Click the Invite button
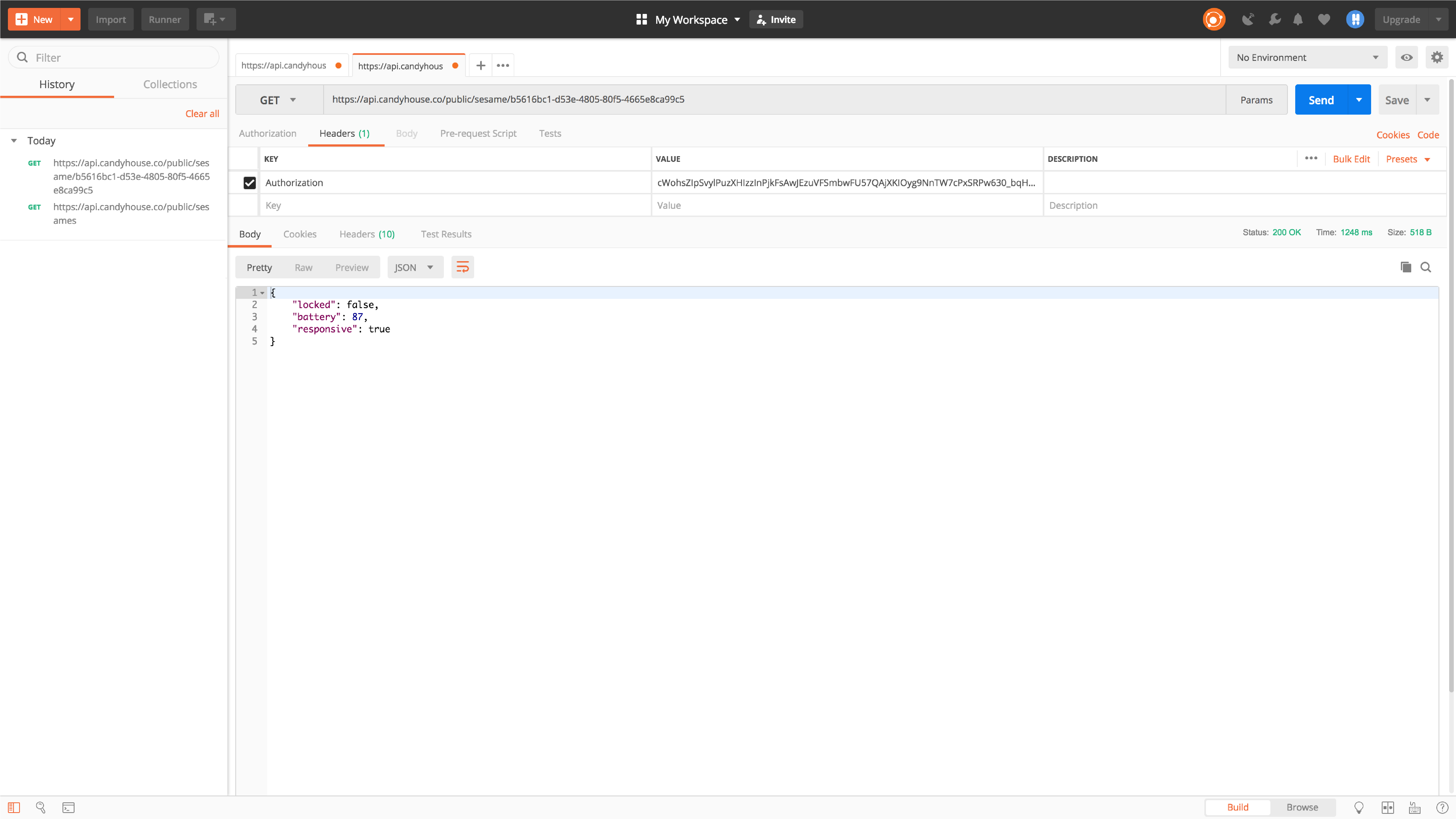The image size is (1456, 819). click(776, 19)
